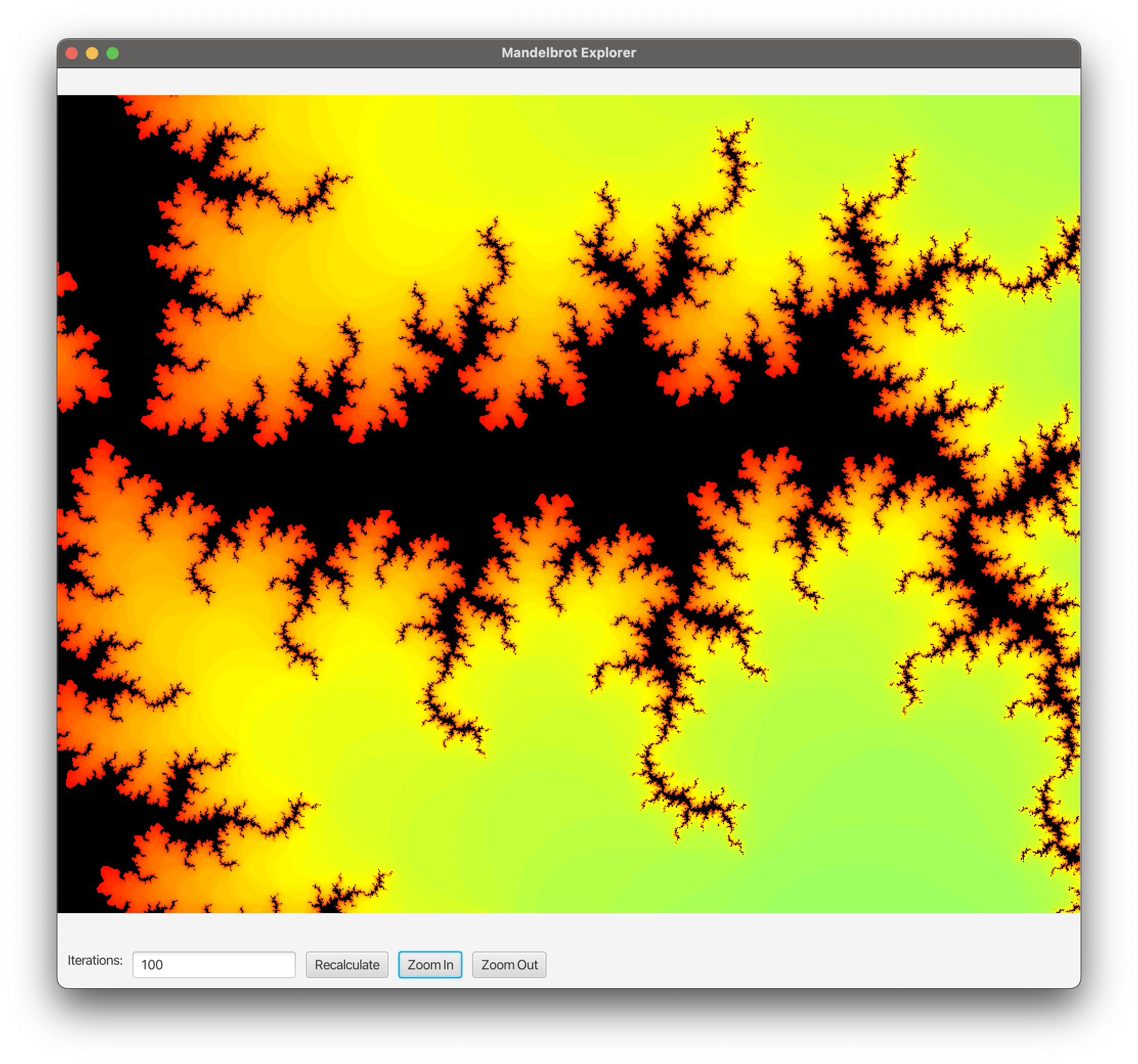The image size is (1138, 1064).
Task: Click the empty gray strip above the fractal canvas
Action: click(x=568, y=81)
